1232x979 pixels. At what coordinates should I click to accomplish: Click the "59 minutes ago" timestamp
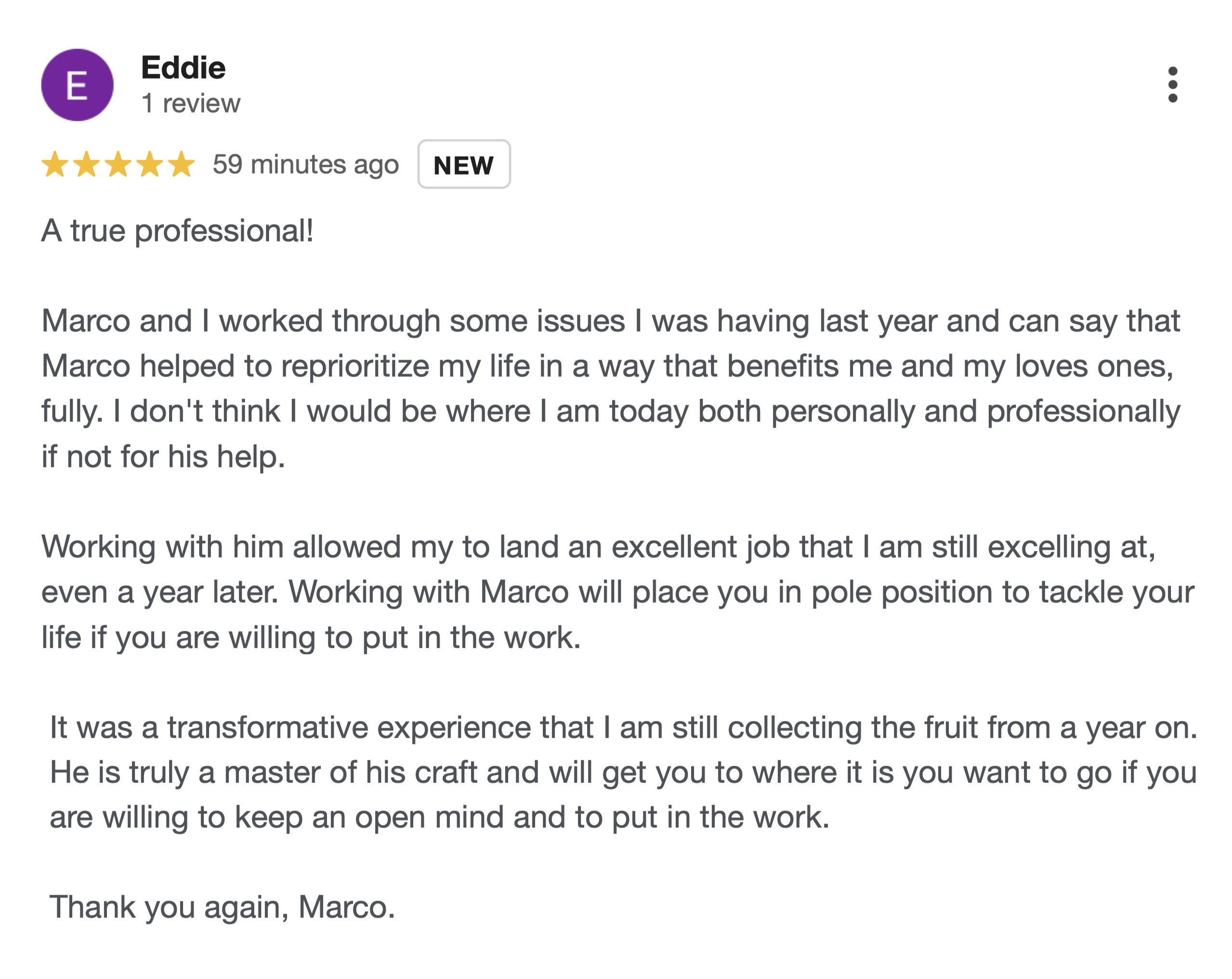click(x=306, y=165)
